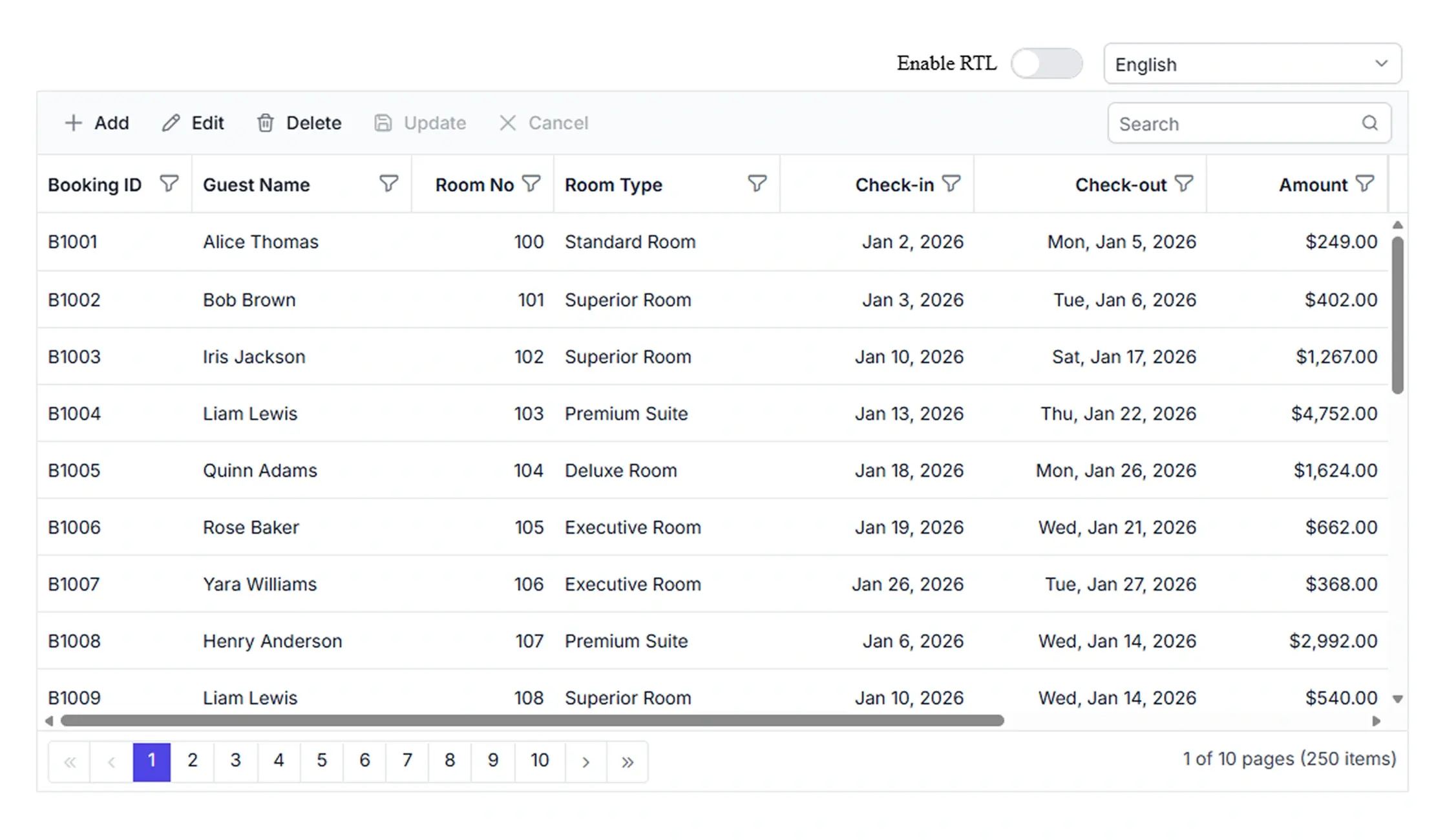Go to the next page arrow
The image size is (1445, 840).
[x=585, y=762]
